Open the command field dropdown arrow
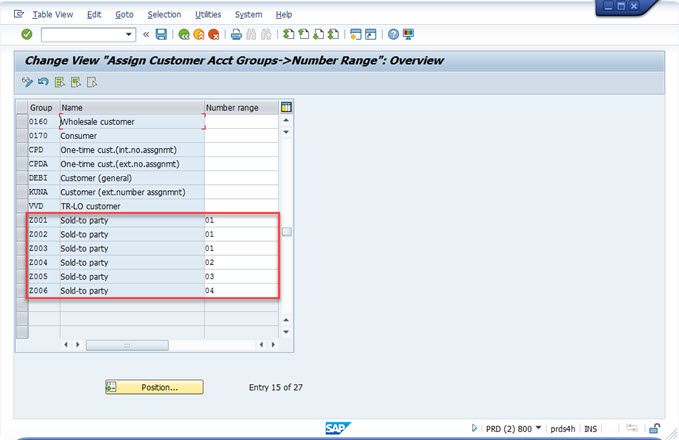The height and width of the screenshot is (440, 679). tap(129, 34)
